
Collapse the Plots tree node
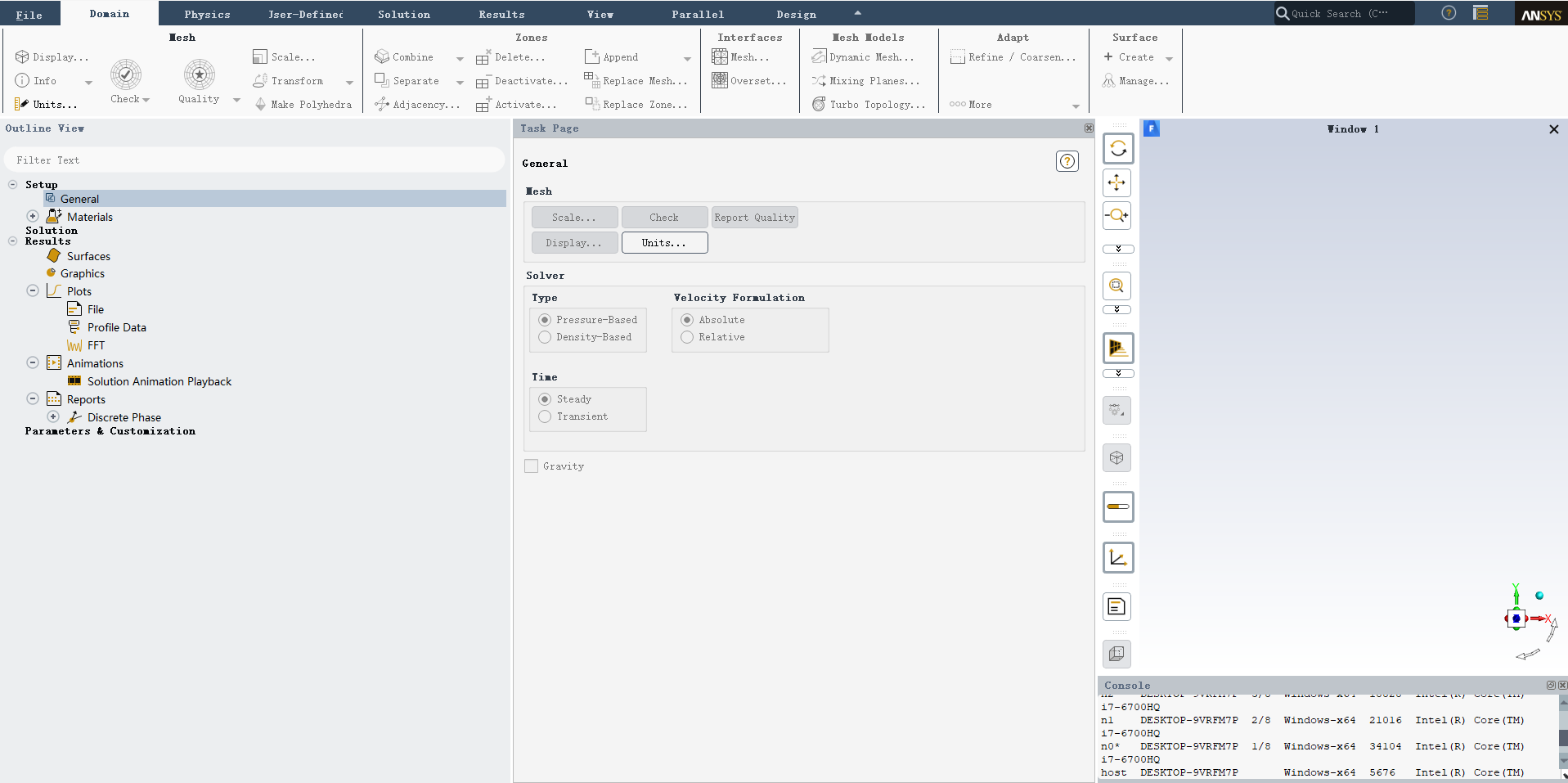[33, 291]
